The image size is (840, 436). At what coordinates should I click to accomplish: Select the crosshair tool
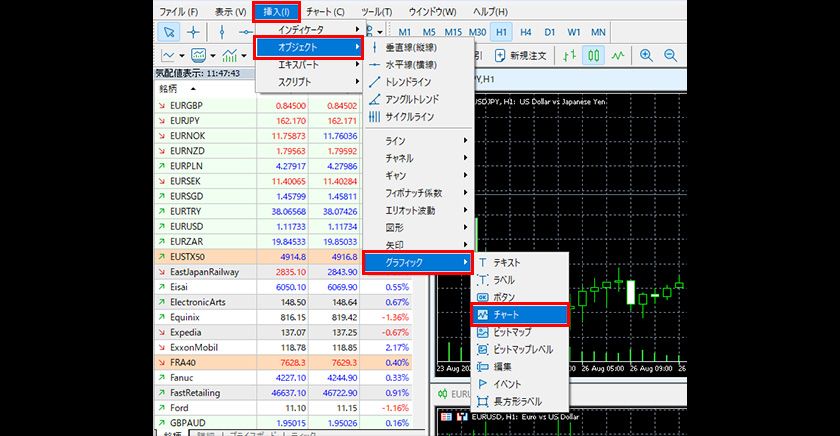point(193,32)
